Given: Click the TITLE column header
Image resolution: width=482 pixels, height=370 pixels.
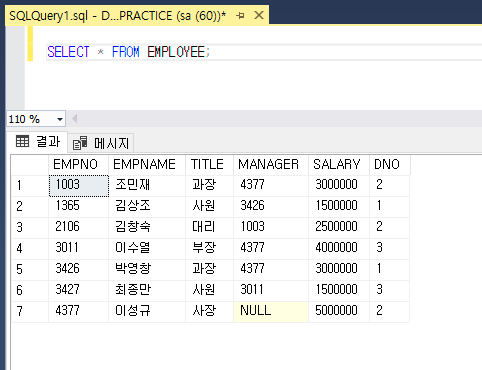Looking at the screenshot, I should [210, 164].
